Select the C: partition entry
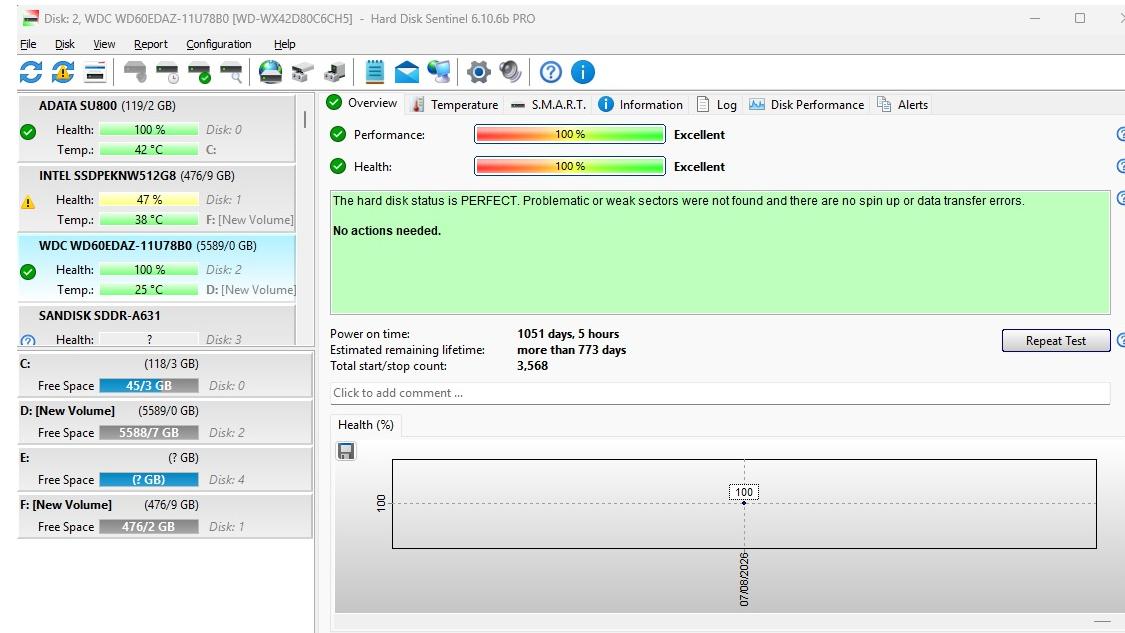1125x633 pixels. (165, 374)
